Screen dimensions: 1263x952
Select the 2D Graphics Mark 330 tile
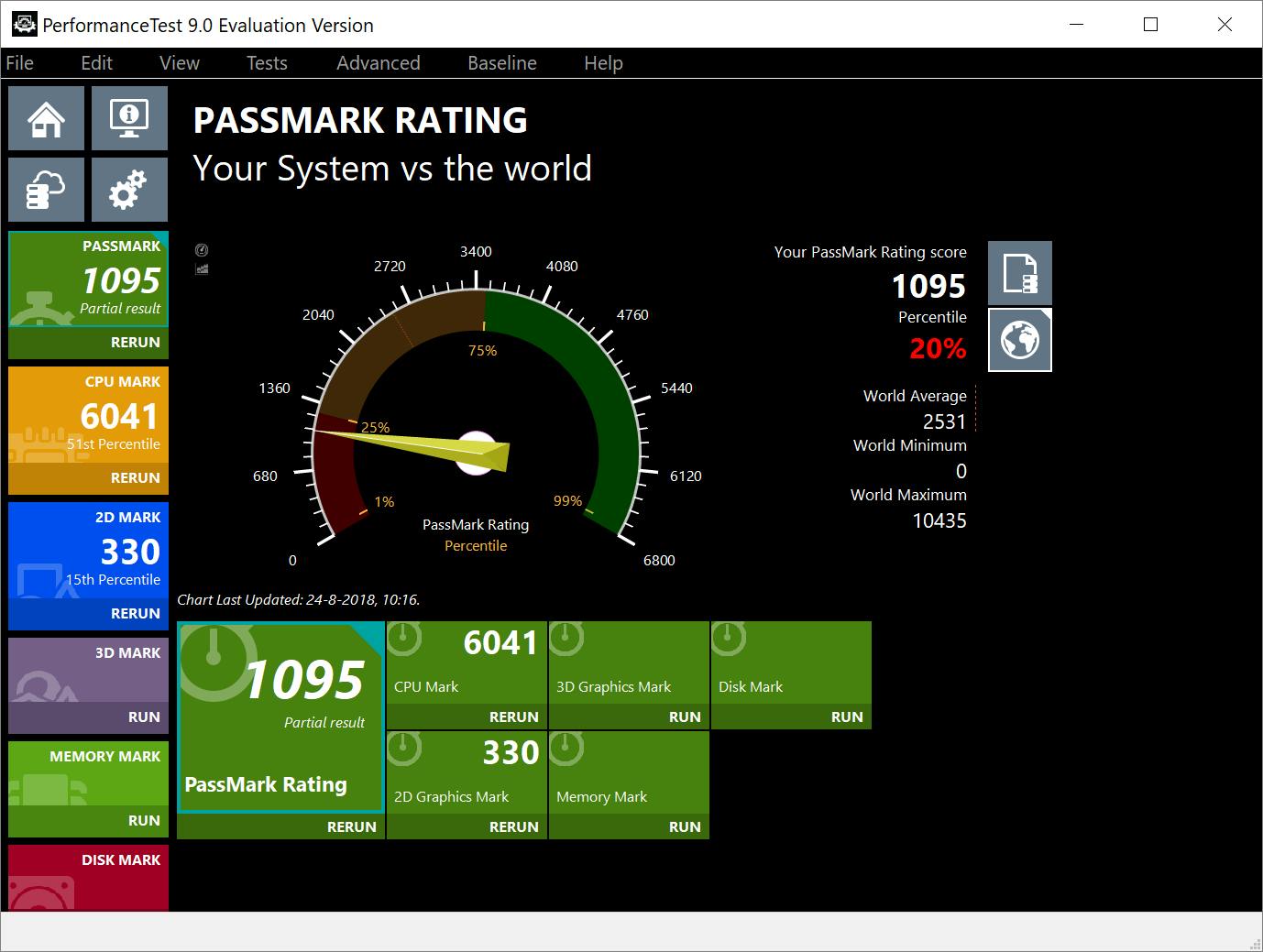(x=467, y=772)
